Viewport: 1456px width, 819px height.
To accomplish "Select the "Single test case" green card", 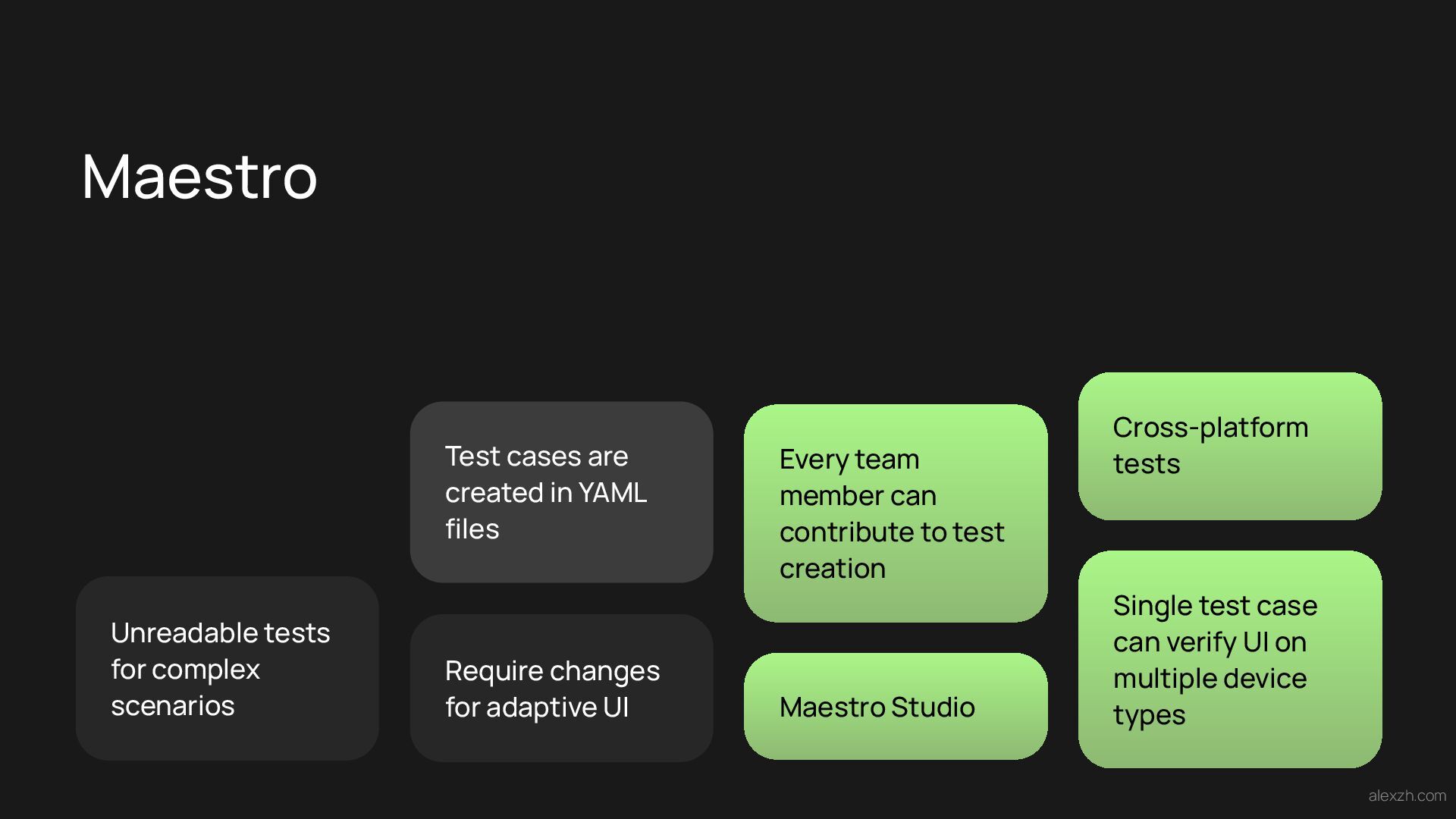I will tap(1229, 659).
